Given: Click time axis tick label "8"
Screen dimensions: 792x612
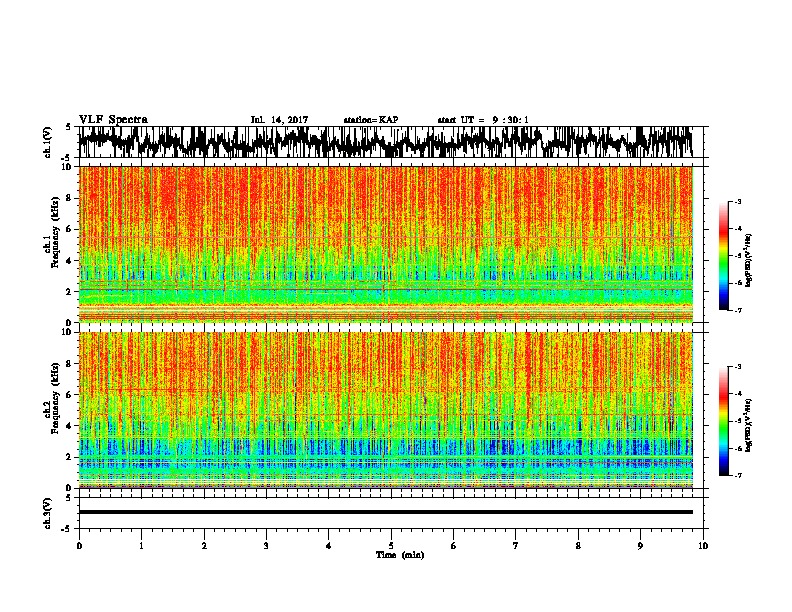Looking at the screenshot, I should pyautogui.click(x=578, y=546).
